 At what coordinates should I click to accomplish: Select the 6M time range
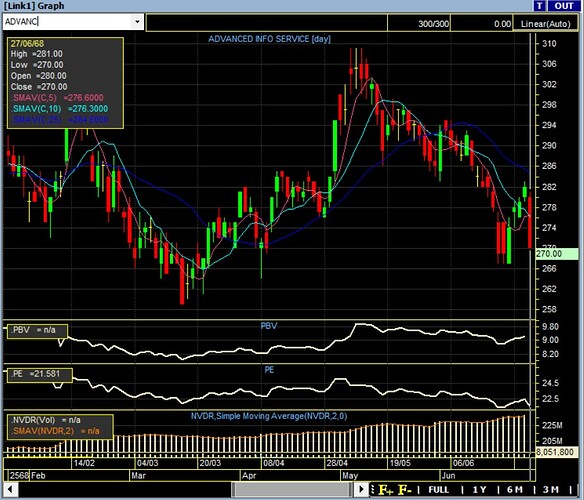(x=515, y=490)
